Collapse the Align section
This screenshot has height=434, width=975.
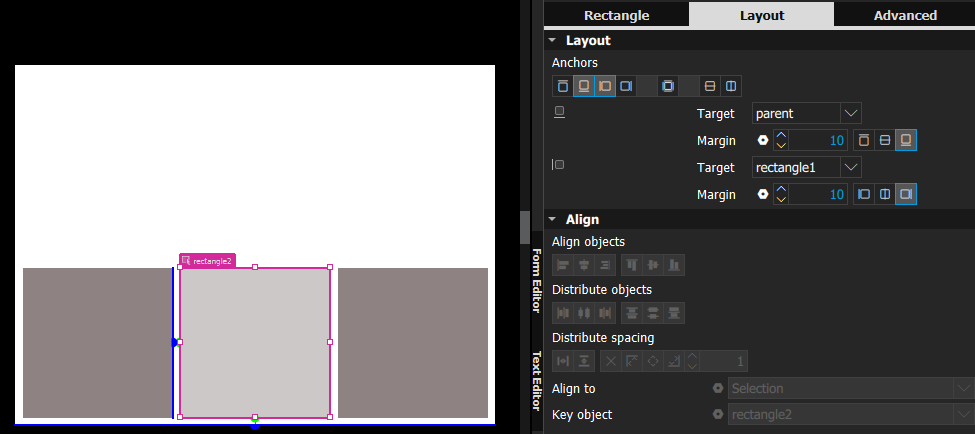point(552,219)
